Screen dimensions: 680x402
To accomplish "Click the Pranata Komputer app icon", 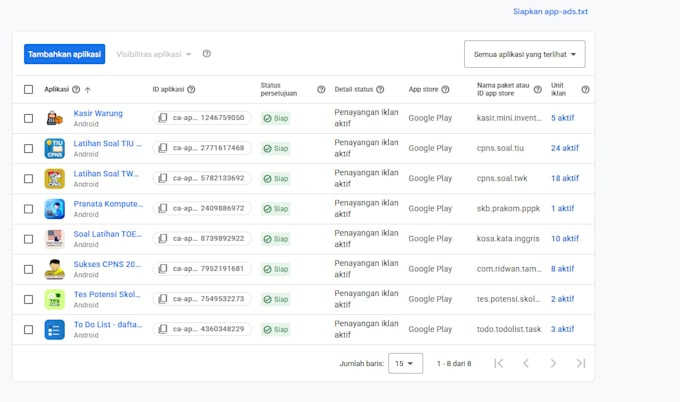I will point(55,209).
